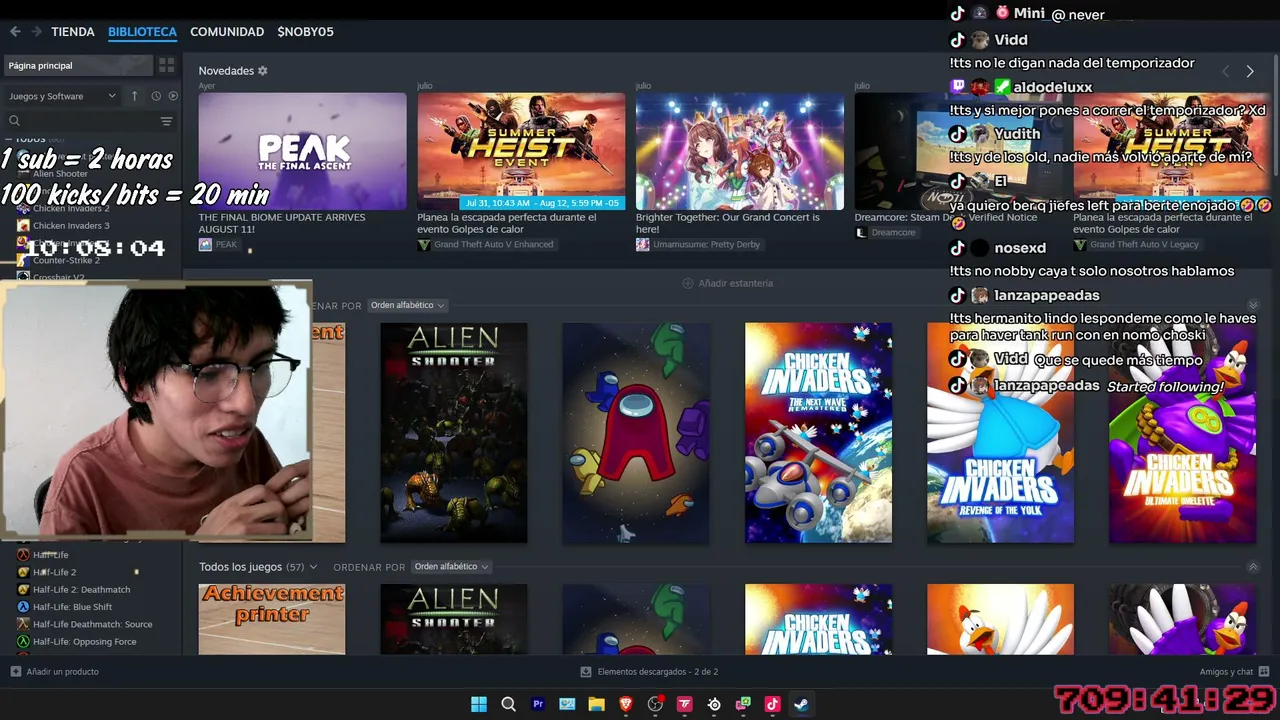
Task: Select Alien Shooter in the sidebar list
Action: click(x=60, y=174)
